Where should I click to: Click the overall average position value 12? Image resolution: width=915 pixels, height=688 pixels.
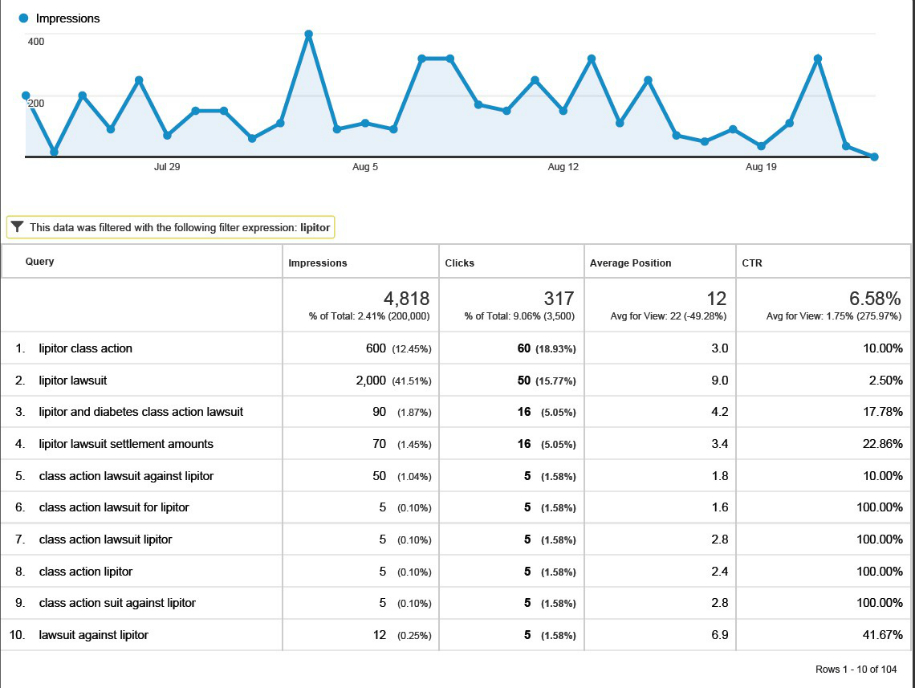pyautogui.click(x=717, y=299)
